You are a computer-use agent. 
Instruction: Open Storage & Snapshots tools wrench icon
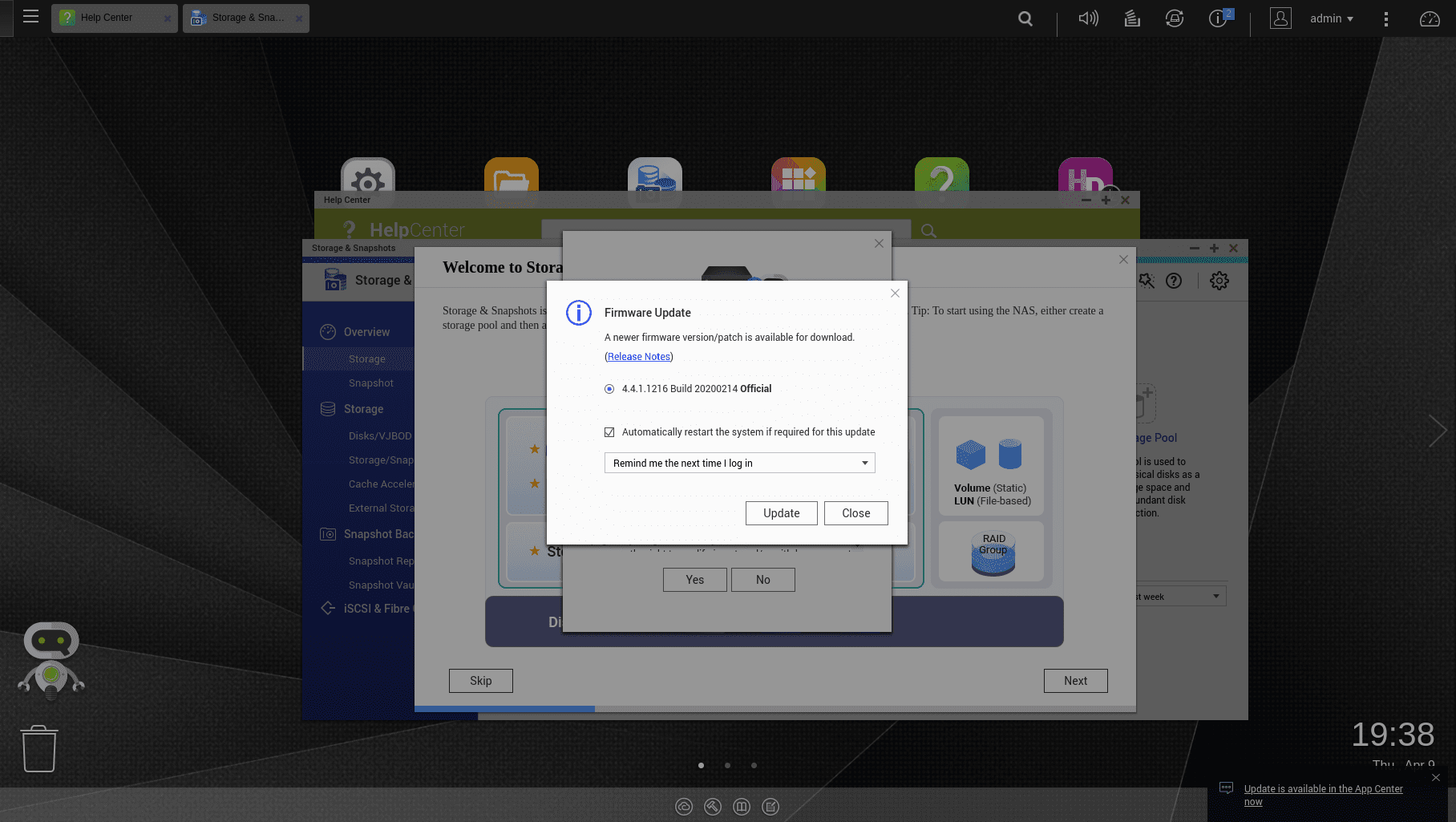pyautogui.click(x=1147, y=281)
